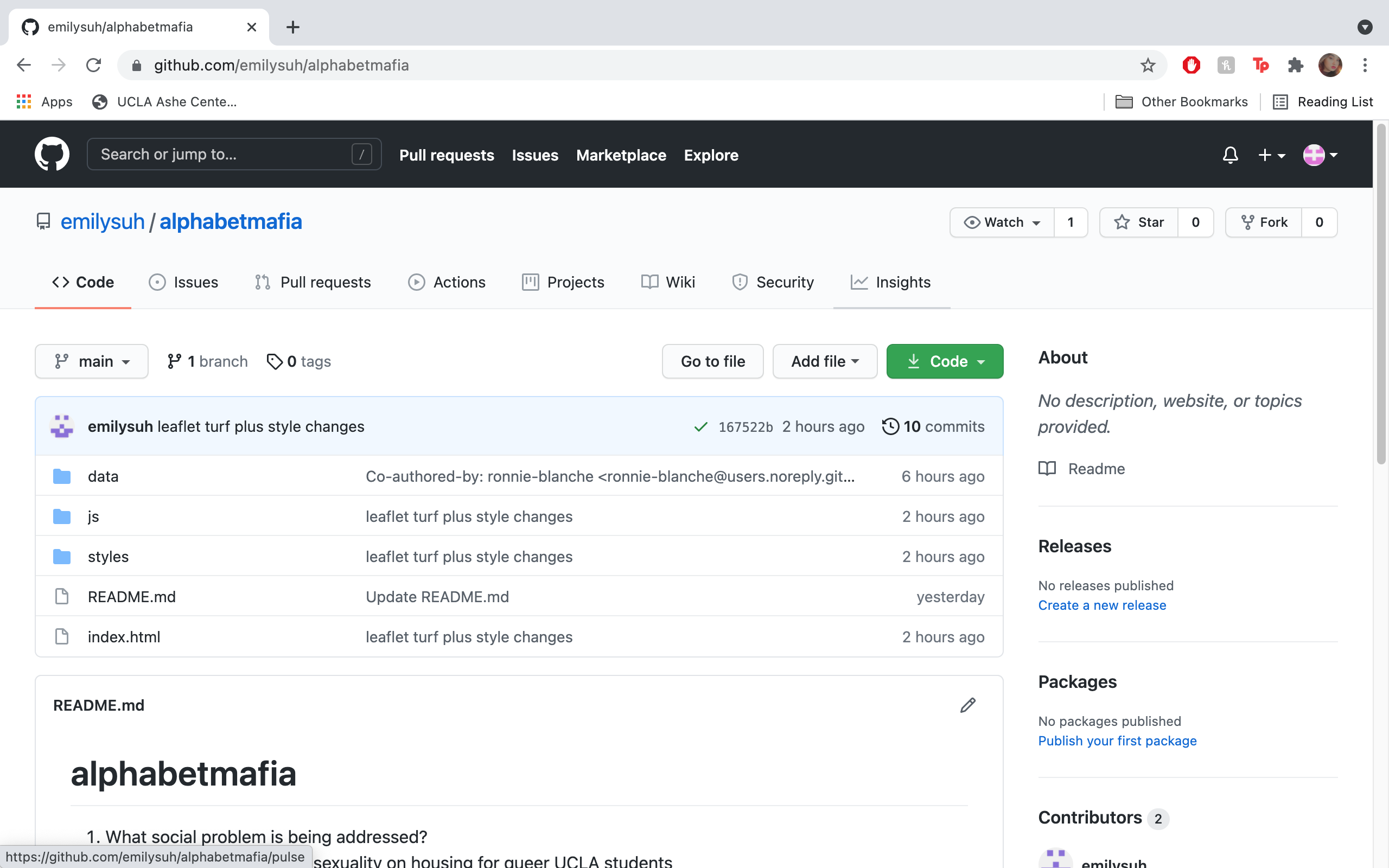Open the plus create-new menu
The image size is (1389, 868).
1271,155
